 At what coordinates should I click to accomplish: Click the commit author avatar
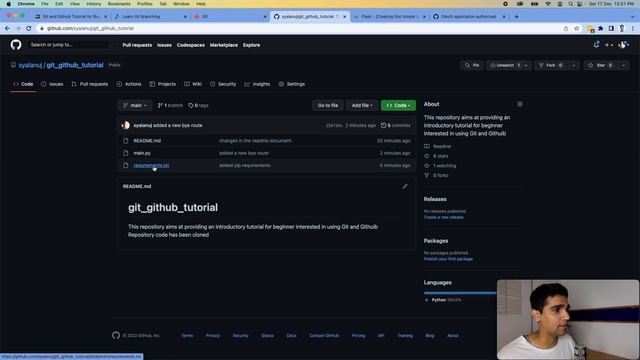pos(126,125)
